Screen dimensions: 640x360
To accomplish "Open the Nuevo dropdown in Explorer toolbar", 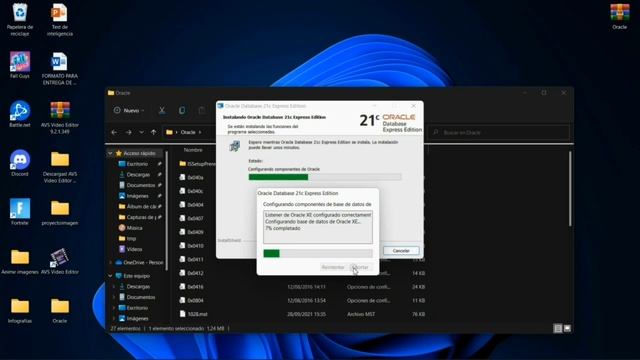I will [x=129, y=110].
